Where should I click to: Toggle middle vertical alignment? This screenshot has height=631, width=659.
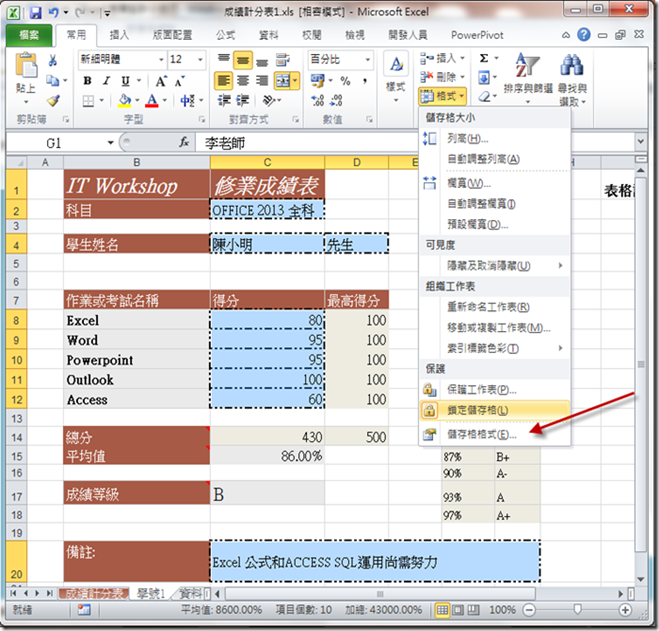point(243,61)
